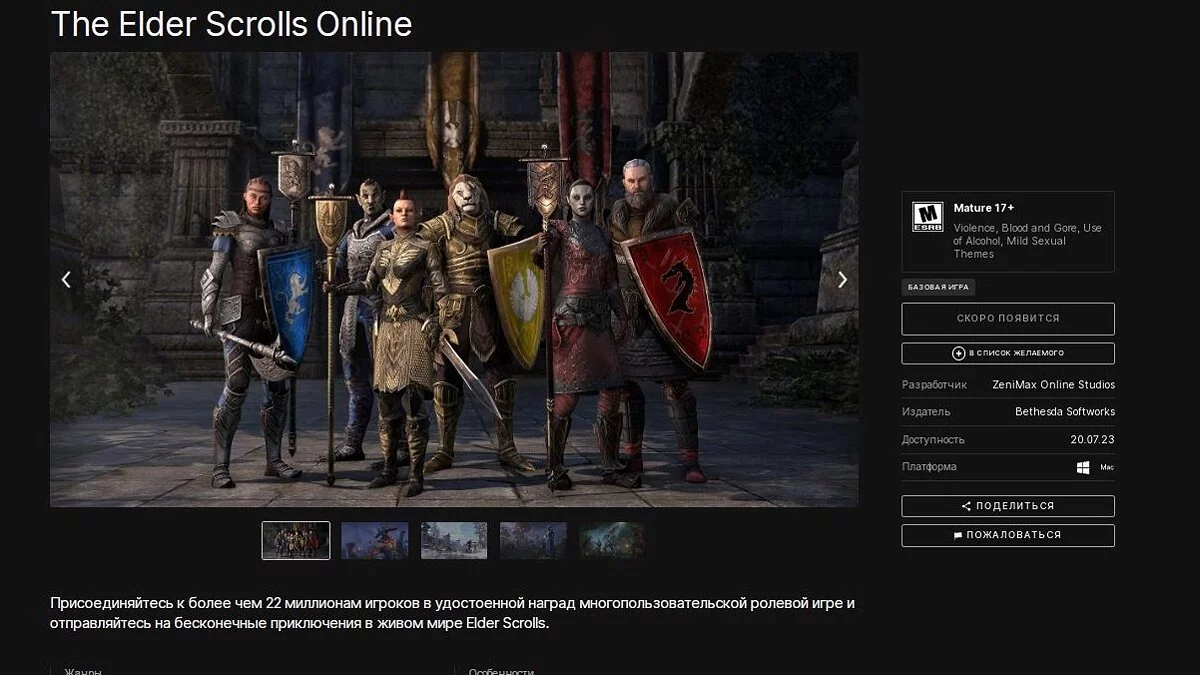Viewport: 1200px width, 675px height.
Task: Open developer ZeniMax Online Studios link
Action: (x=1053, y=385)
